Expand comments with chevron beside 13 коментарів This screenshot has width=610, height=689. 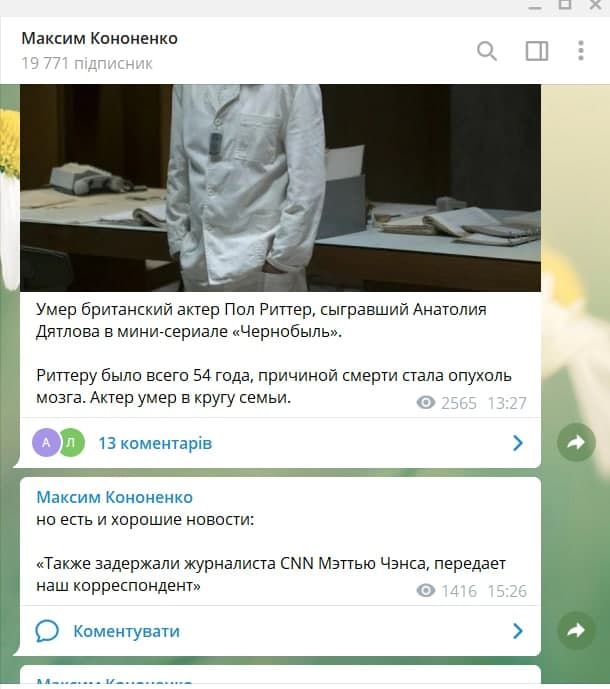[x=518, y=443]
